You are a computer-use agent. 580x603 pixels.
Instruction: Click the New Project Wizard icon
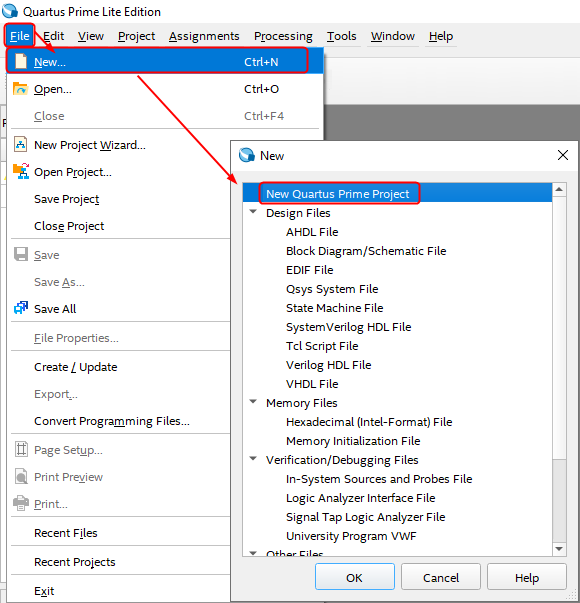coord(20,145)
